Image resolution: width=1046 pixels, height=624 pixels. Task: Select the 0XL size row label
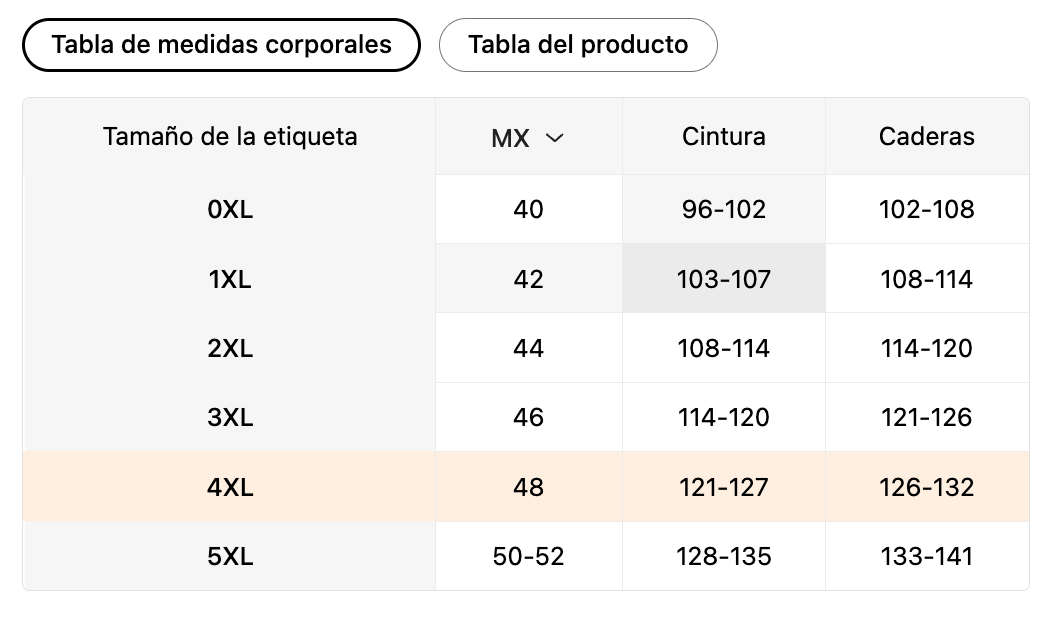(230, 209)
